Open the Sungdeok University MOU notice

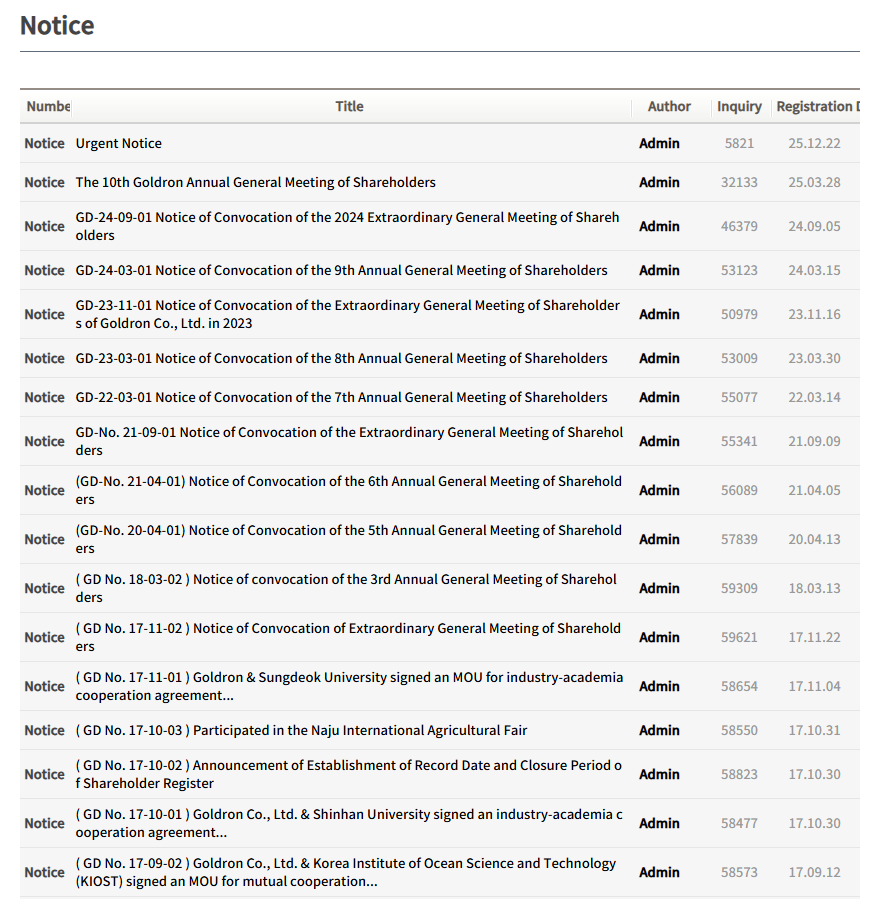349,686
